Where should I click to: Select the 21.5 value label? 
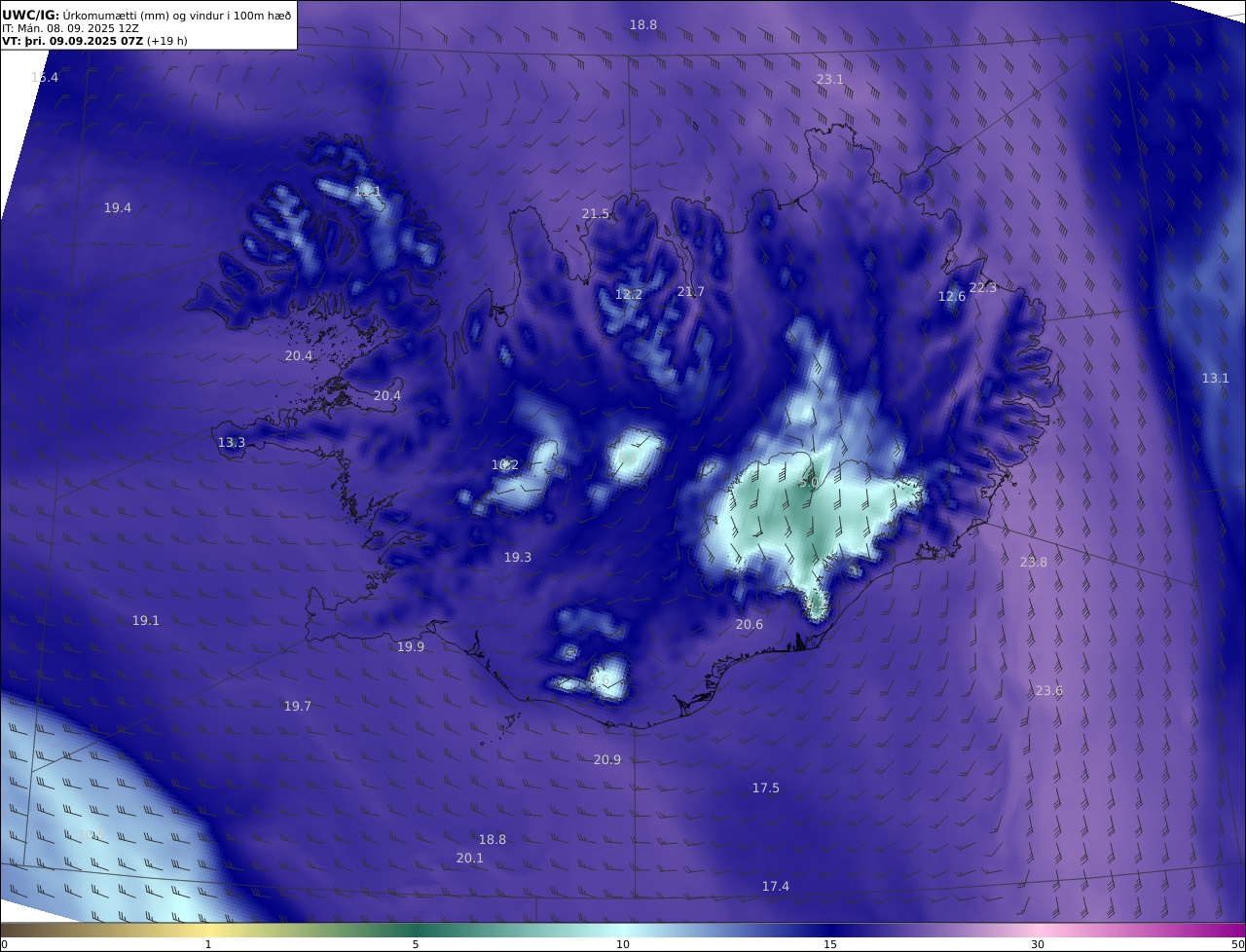pos(596,213)
